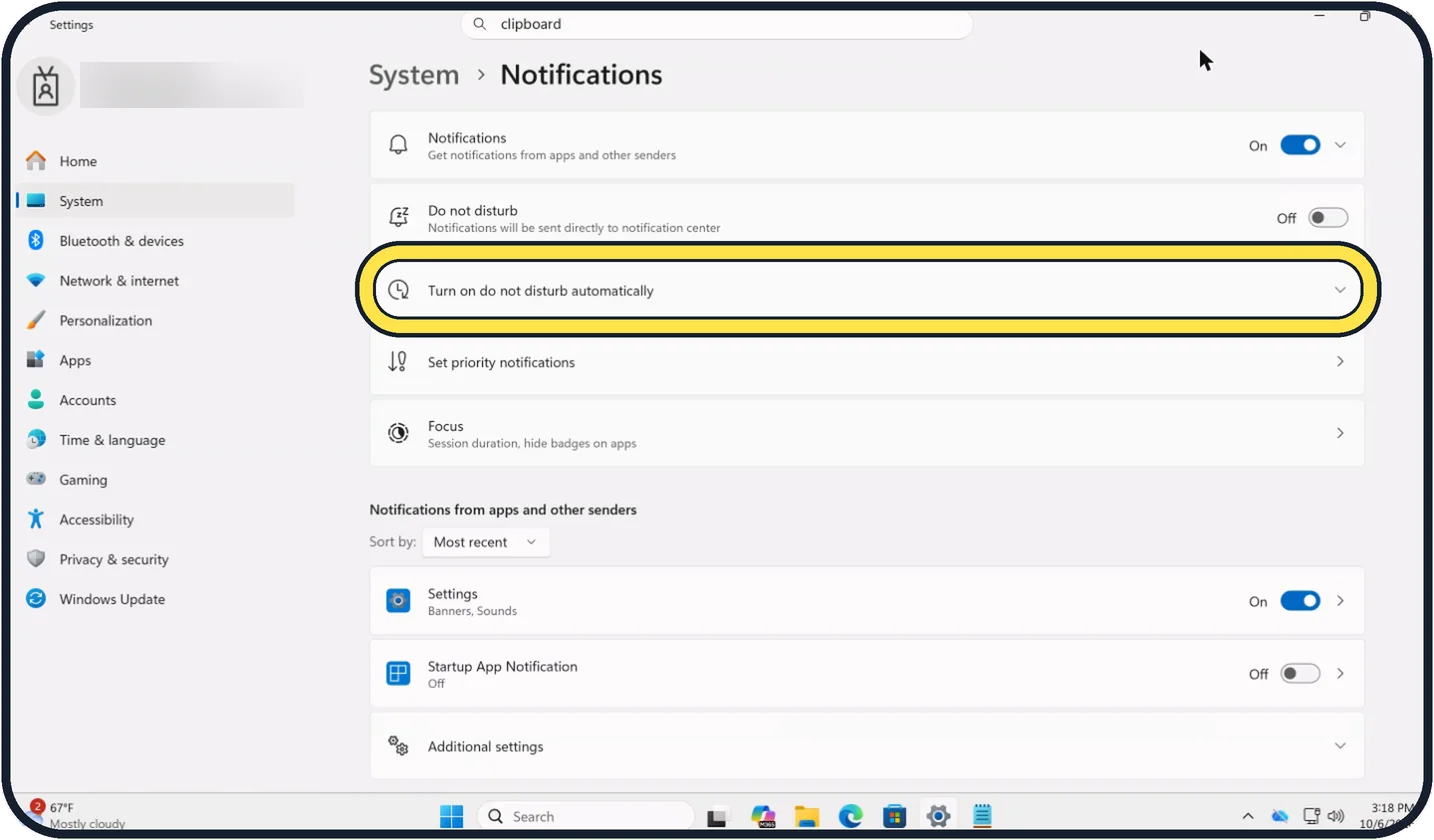The height and width of the screenshot is (840, 1434).
Task: Open Set priority notifications chevron
Action: click(x=1340, y=362)
